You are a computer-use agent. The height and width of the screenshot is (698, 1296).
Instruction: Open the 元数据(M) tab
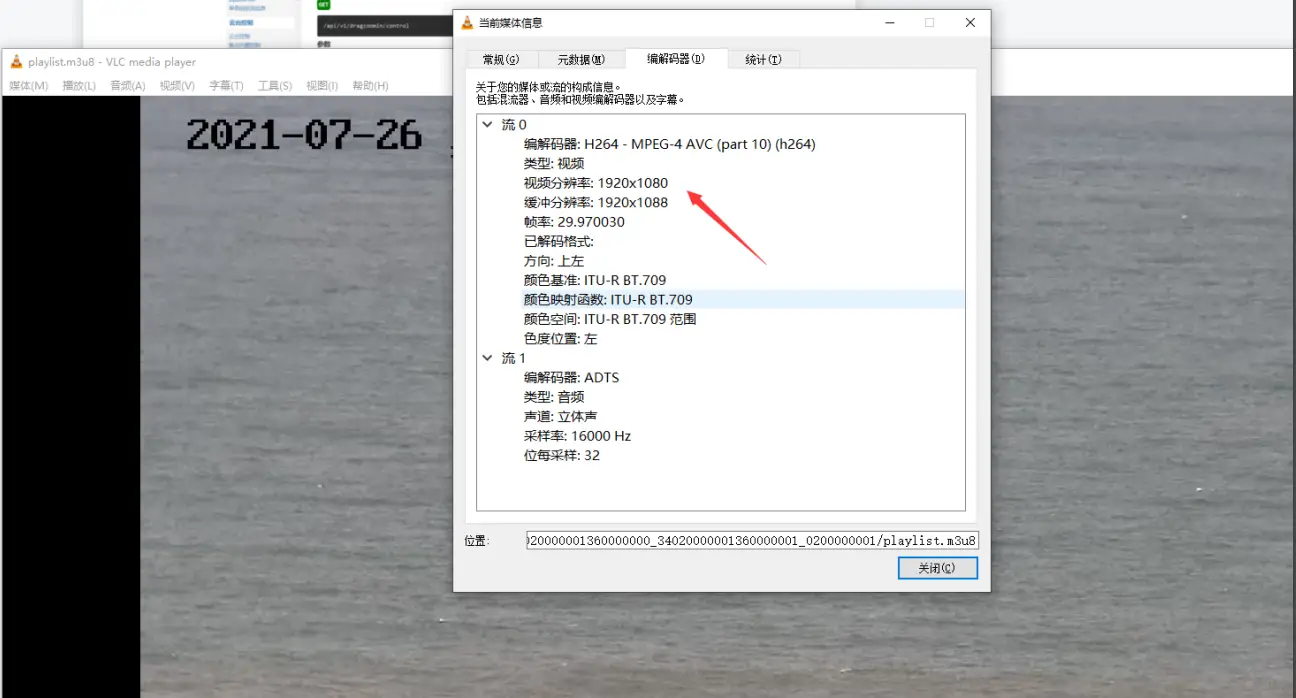[581, 60]
